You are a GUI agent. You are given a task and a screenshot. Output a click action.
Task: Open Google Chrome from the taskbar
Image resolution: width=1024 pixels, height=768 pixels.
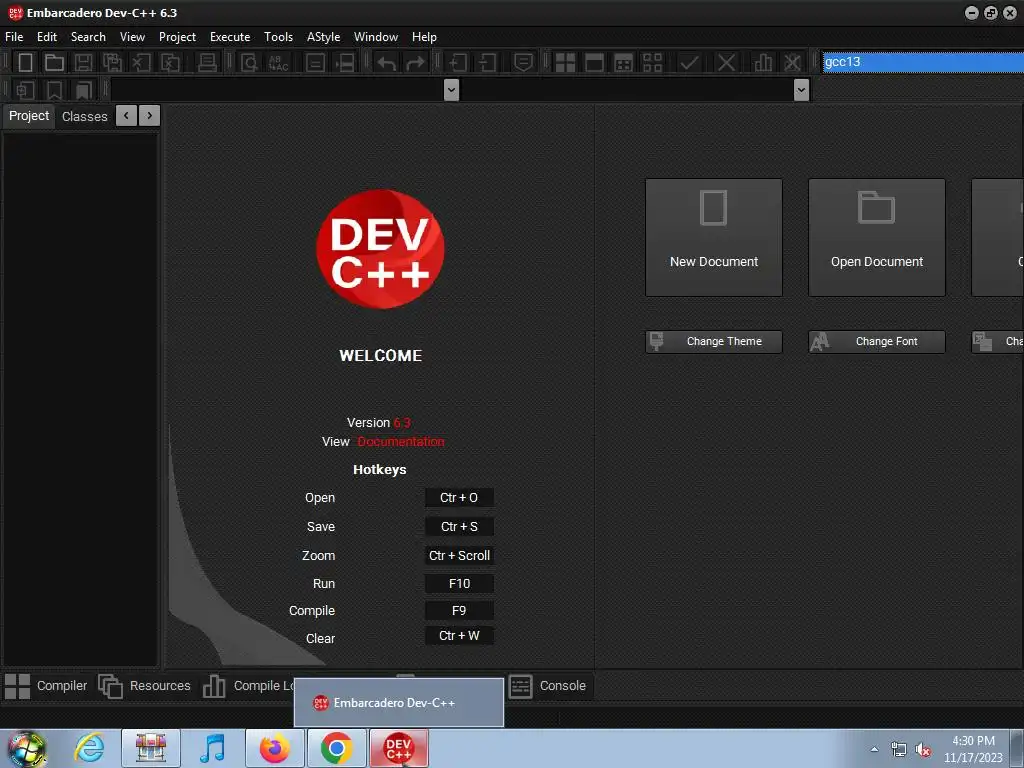336,748
